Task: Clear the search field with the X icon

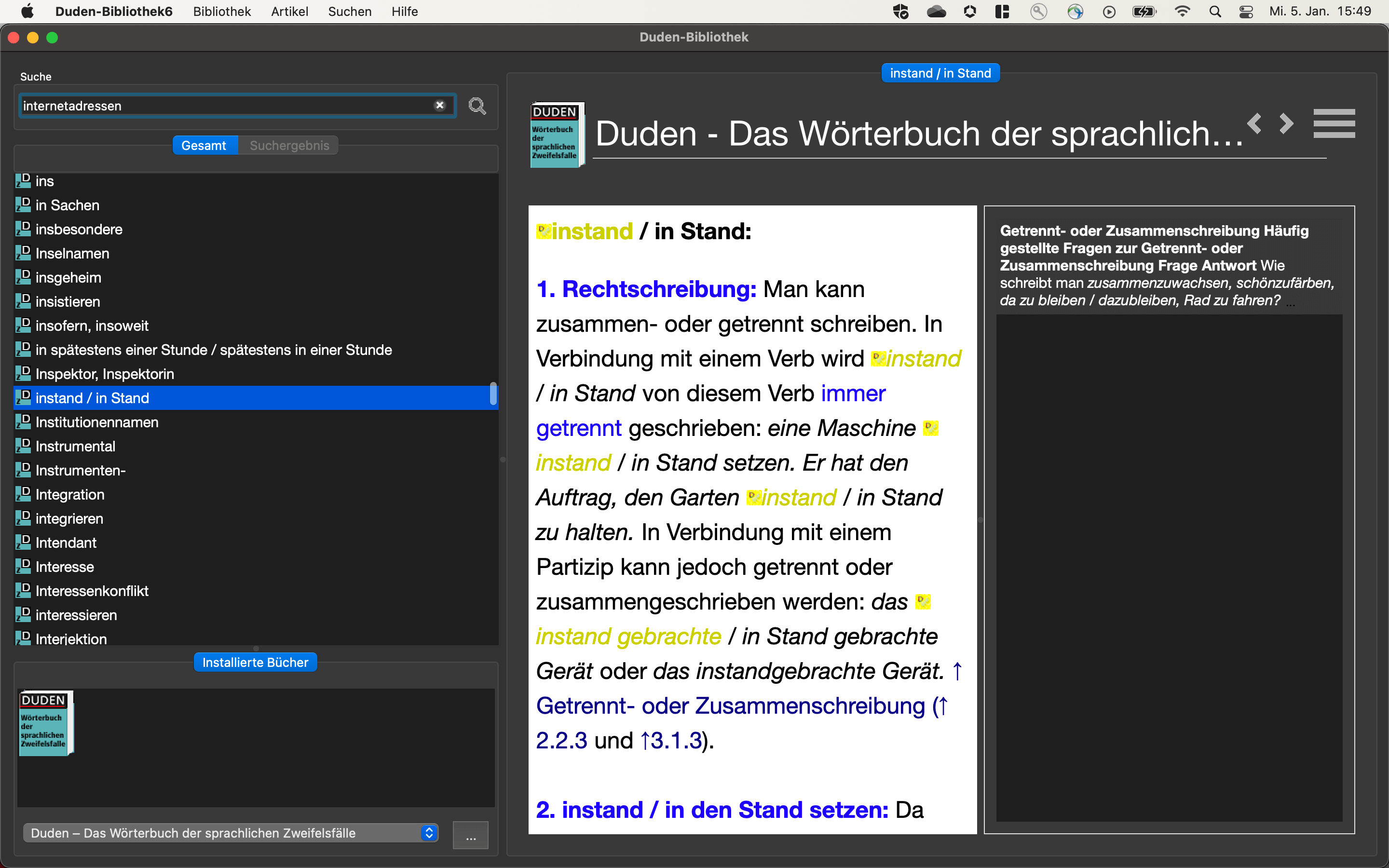Action: point(440,106)
